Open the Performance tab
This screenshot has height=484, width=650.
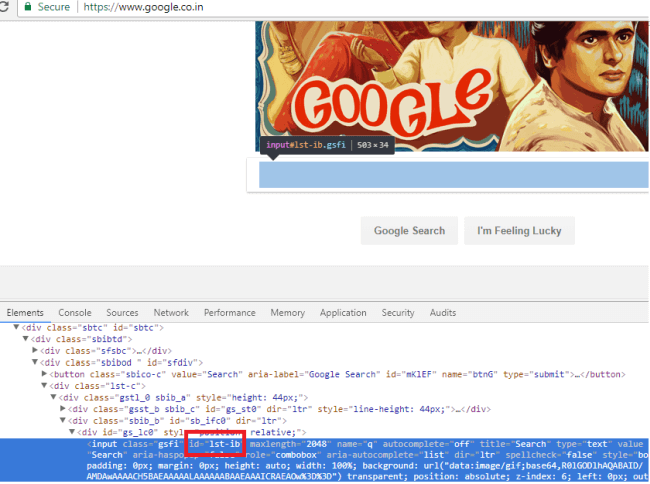[229, 313]
